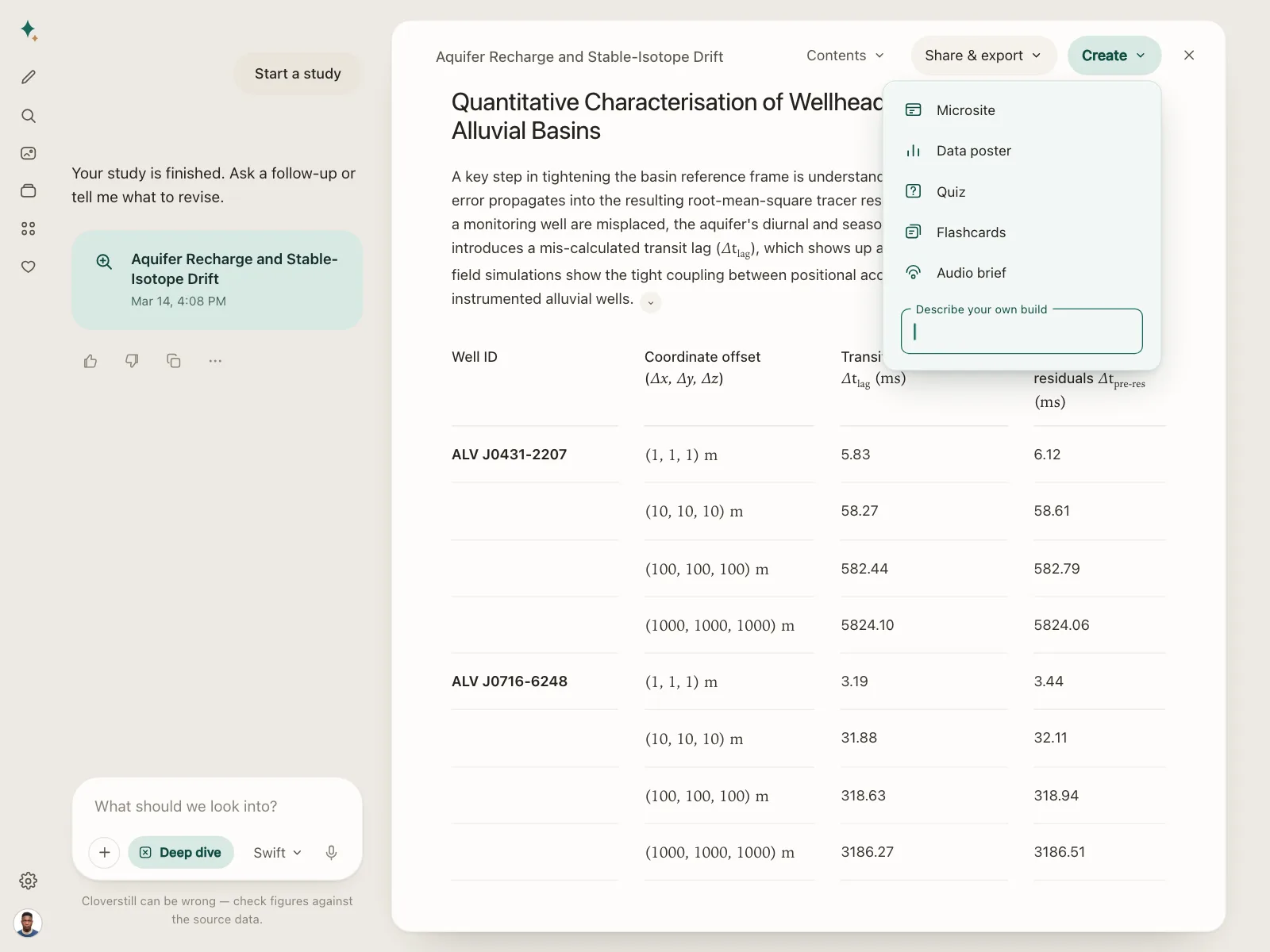The image size is (1270, 952).
Task: Add attachment with plus button
Action: click(105, 853)
